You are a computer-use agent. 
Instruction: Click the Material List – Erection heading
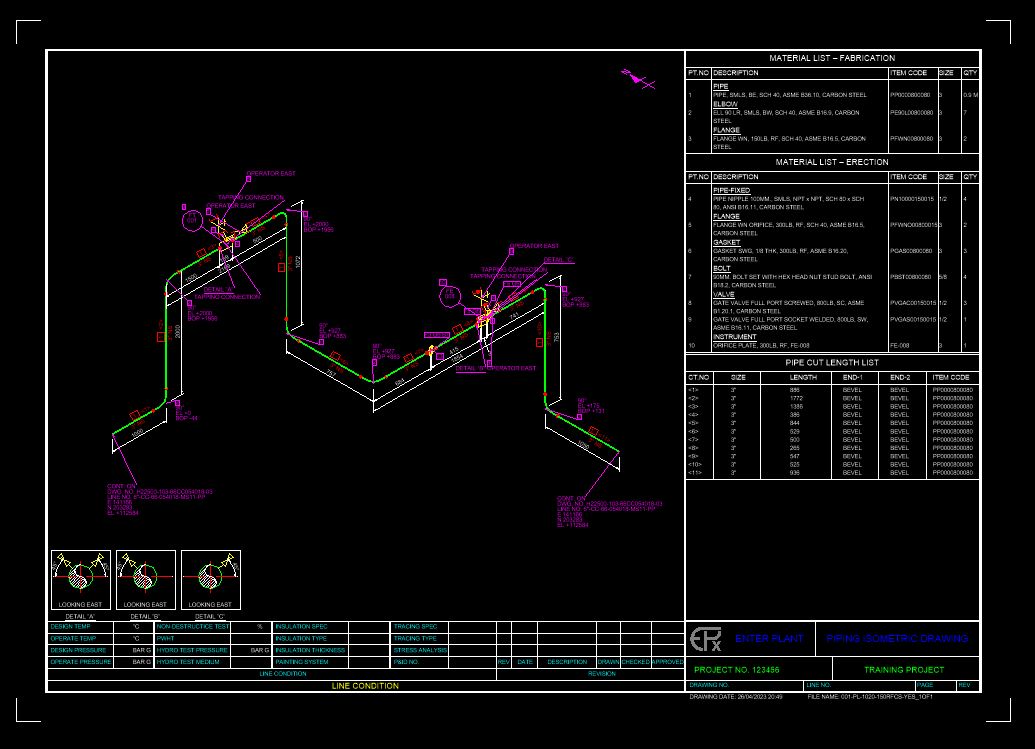click(832, 162)
